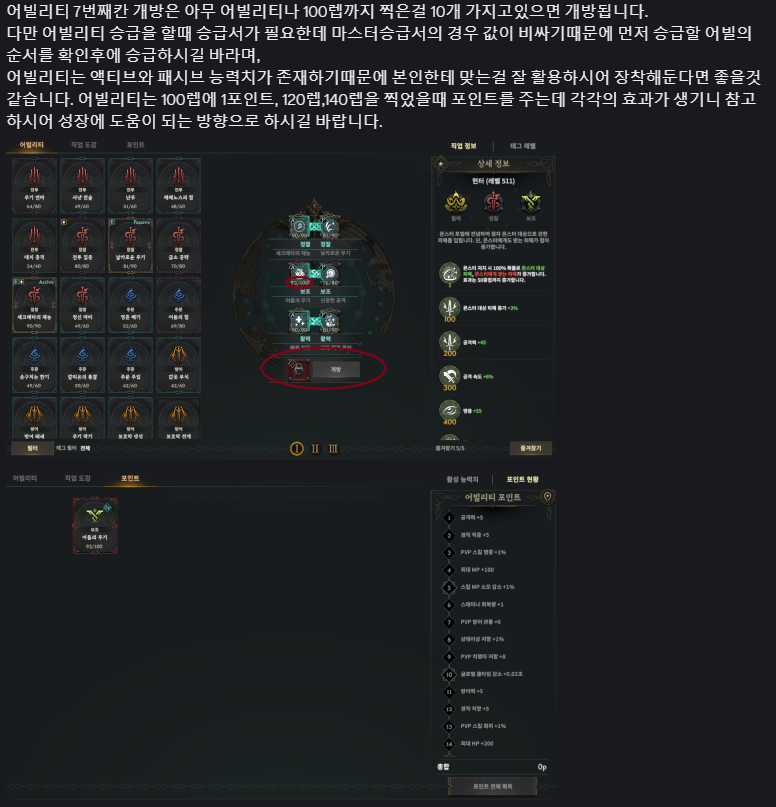Viewport: 776px width, 807px height.
Task: Pick the blue 영혼 베기 52/60 ability card
Action: (130, 305)
